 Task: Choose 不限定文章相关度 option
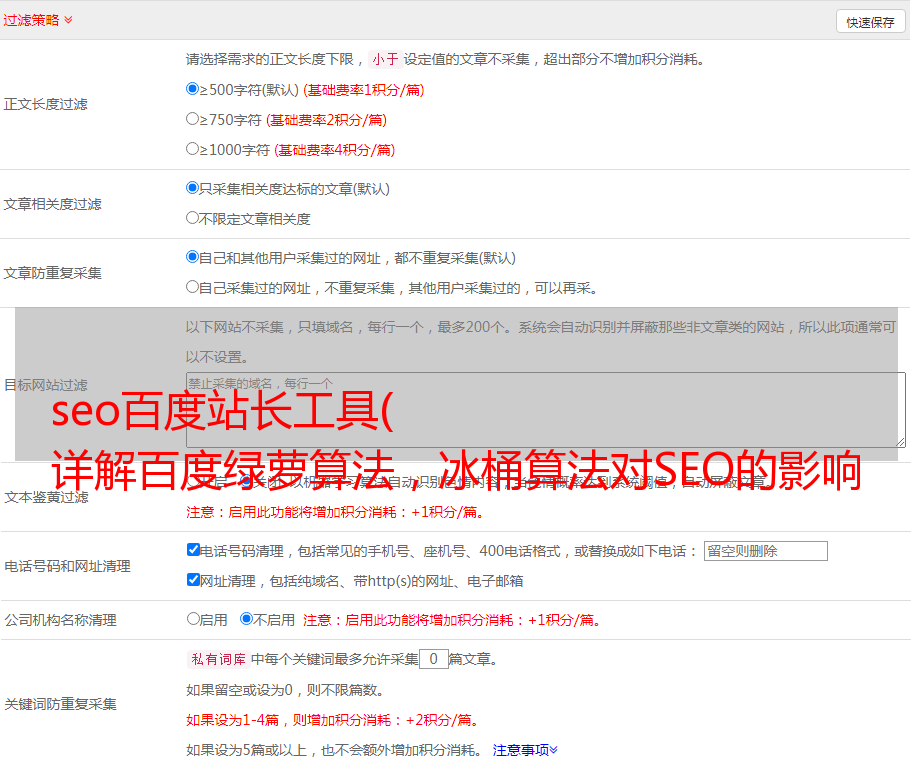pyautogui.click(x=192, y=218)
